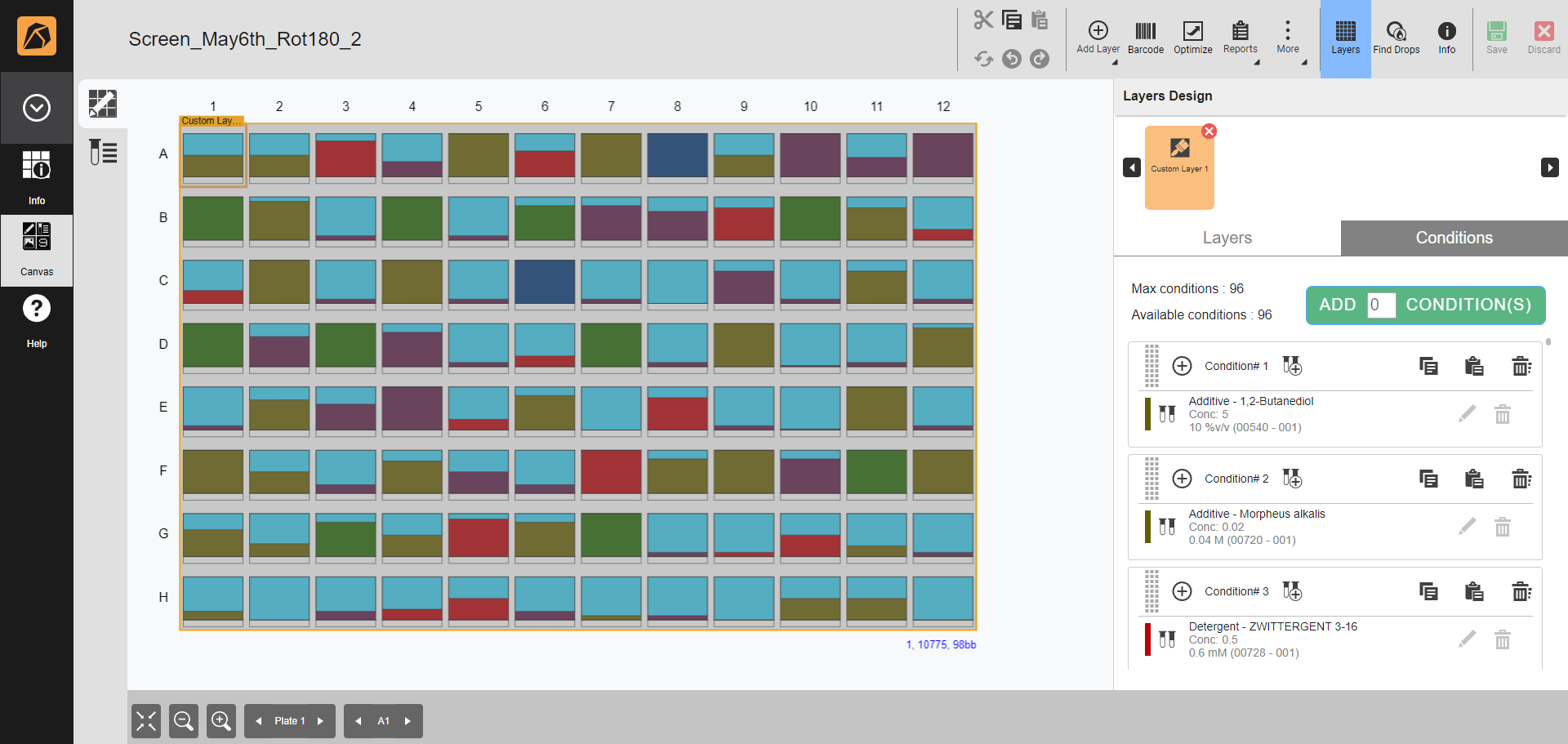Click the Formulatrix logo icon

(37, 36)
